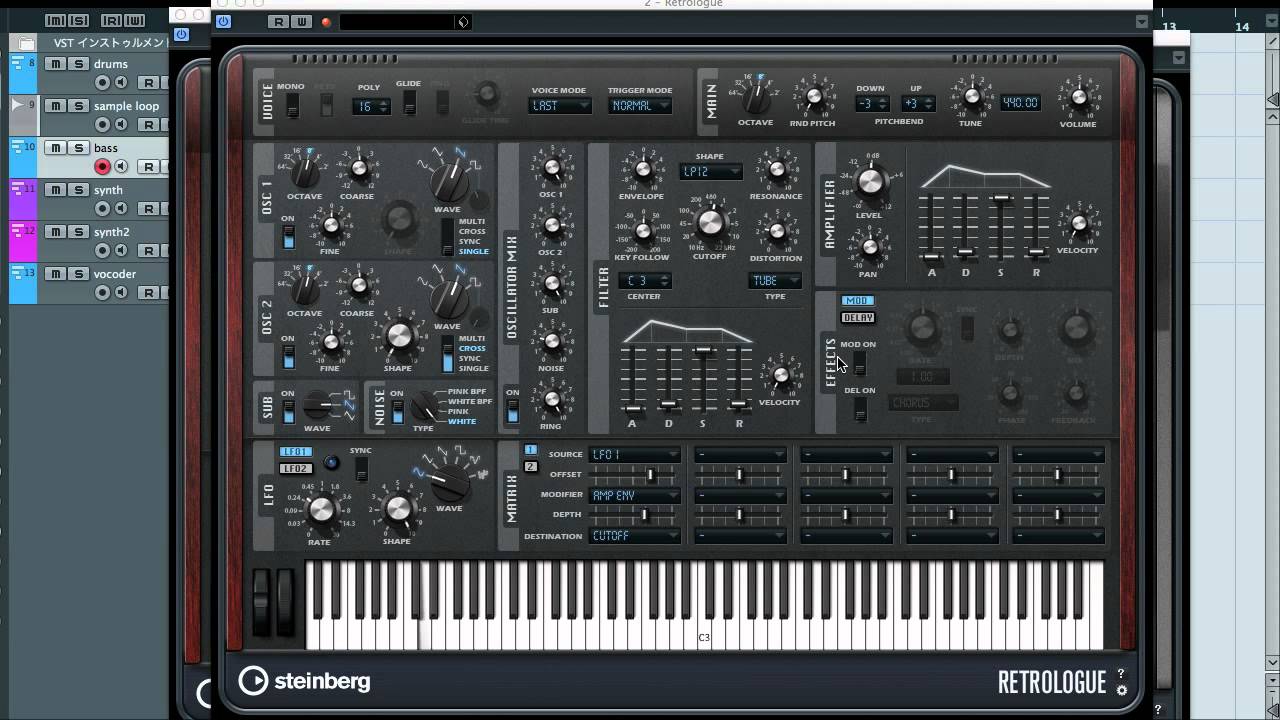Click the Rnd Pitch knob

point(813,97)
